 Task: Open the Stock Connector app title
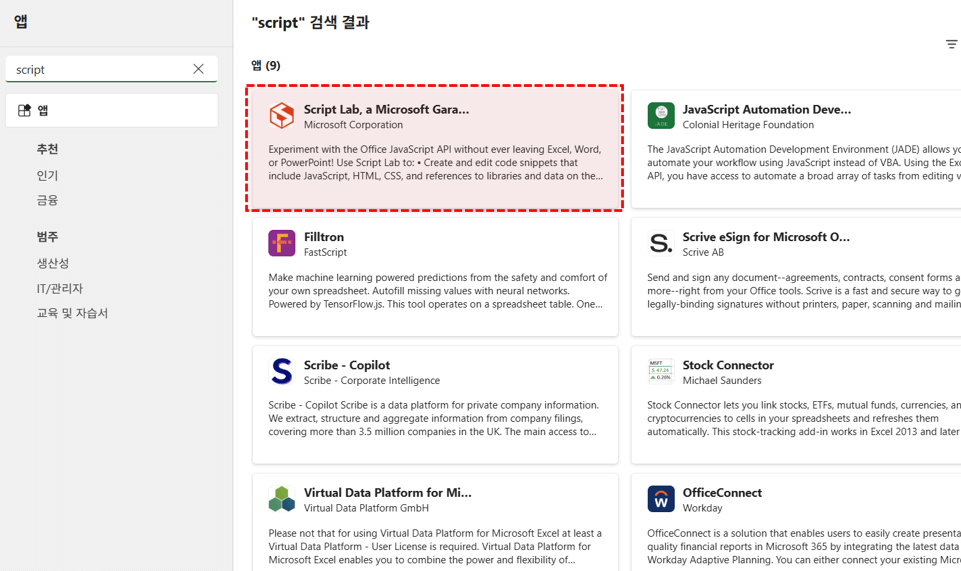728,365
